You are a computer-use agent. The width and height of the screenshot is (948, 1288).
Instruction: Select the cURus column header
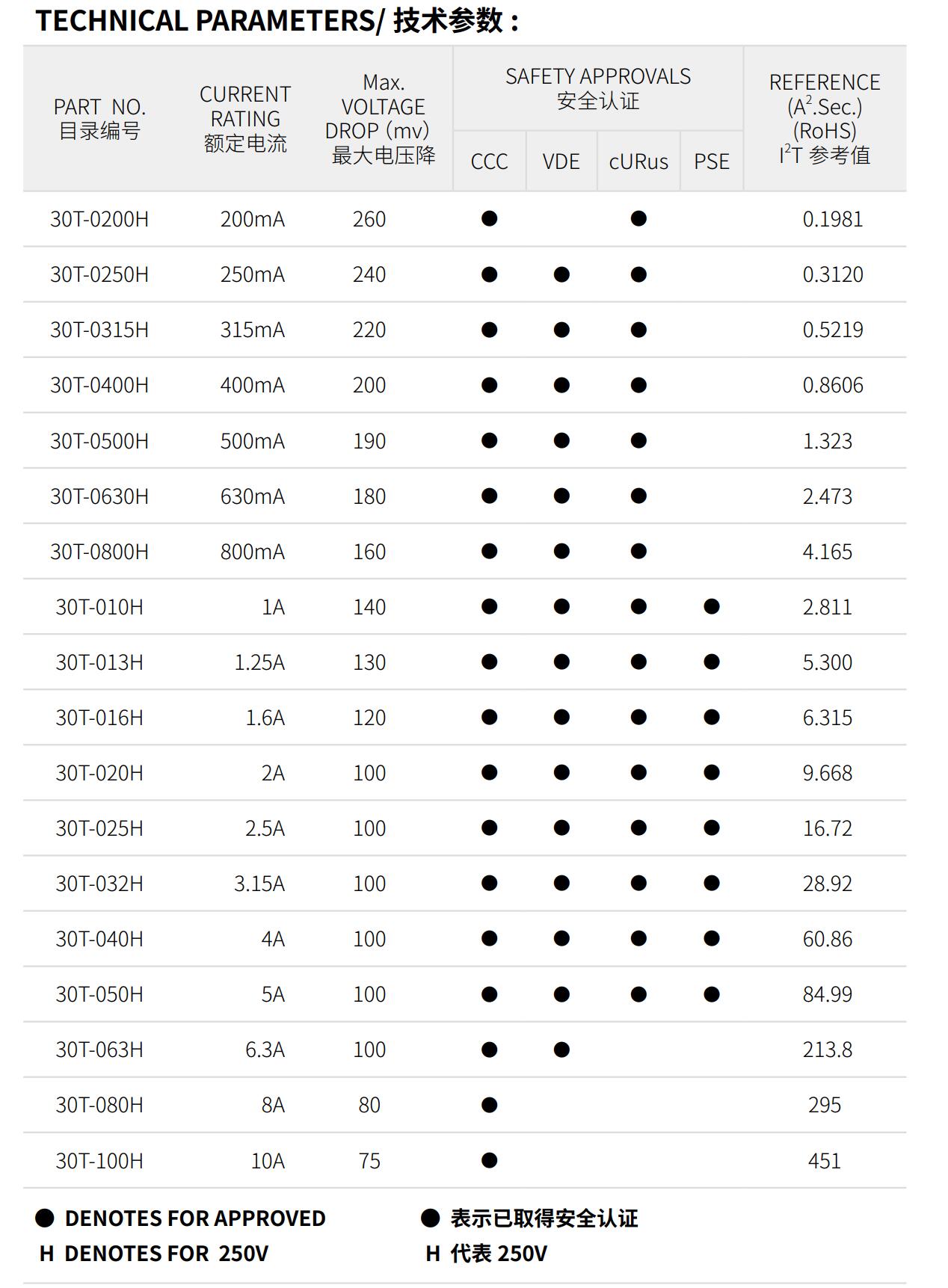click(x=638, y=161)
